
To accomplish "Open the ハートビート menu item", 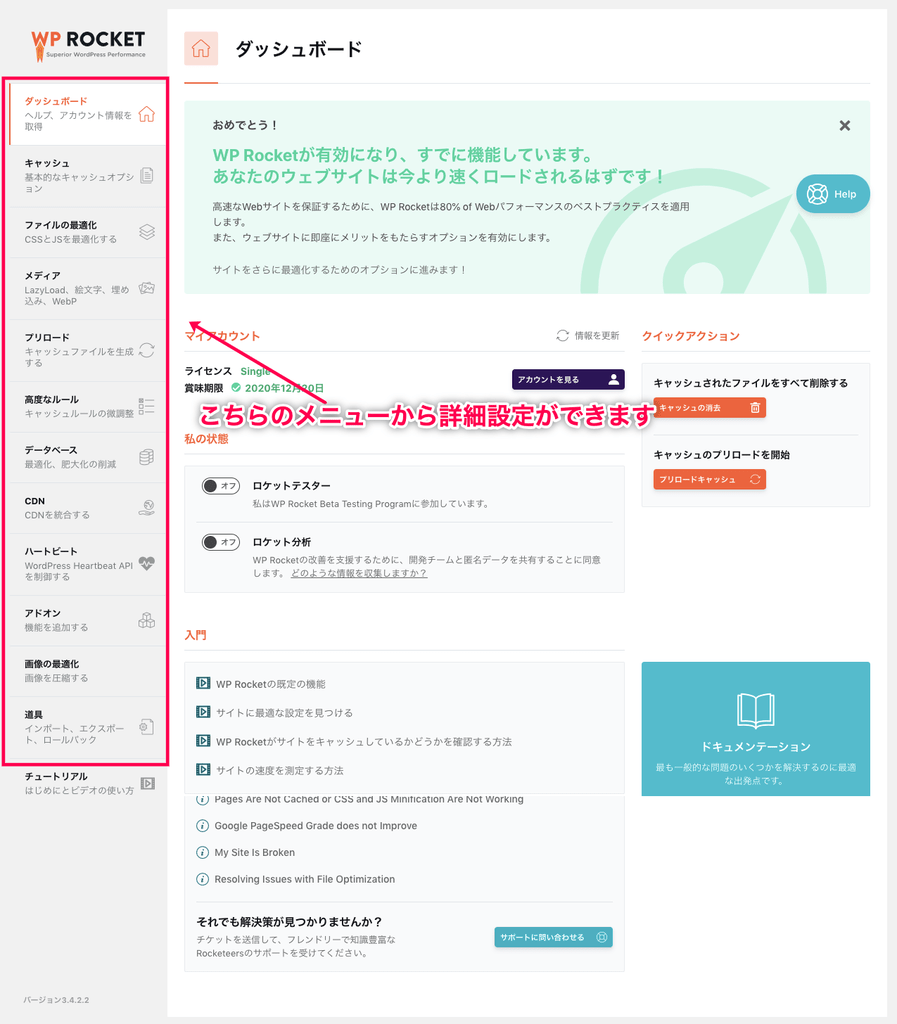I will (87, 564).
